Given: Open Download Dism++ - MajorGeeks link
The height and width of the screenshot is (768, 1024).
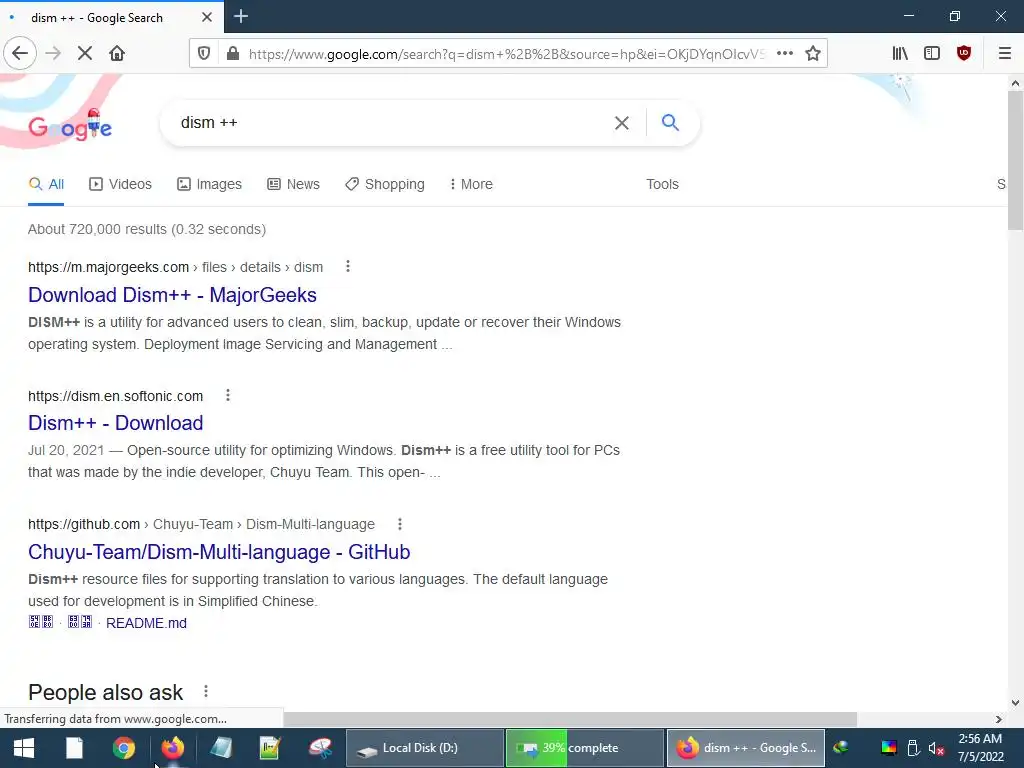Looking at the screenshot, I should (172, 295).
